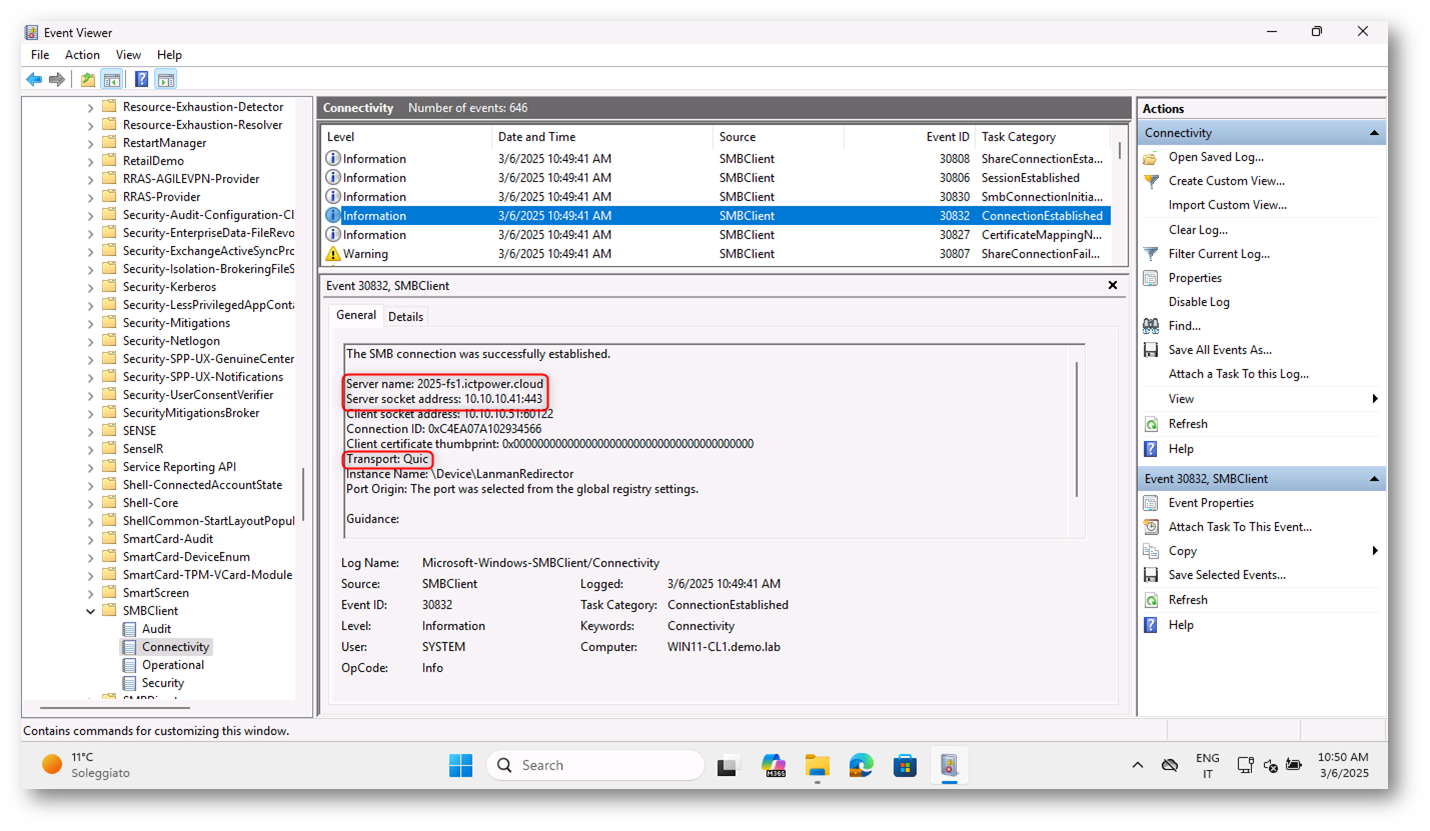Click the blue Help toolbar icon

(x=142, y=80)
